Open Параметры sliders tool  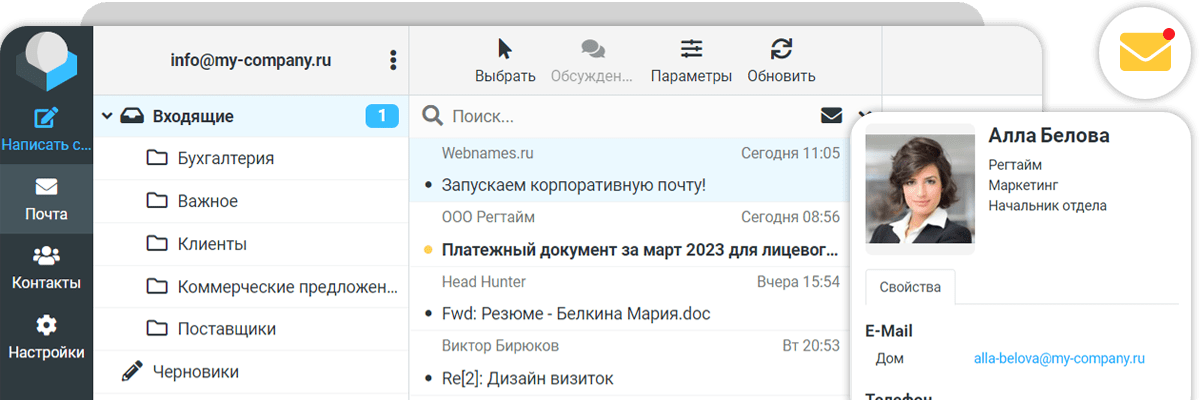coord(691,49)
